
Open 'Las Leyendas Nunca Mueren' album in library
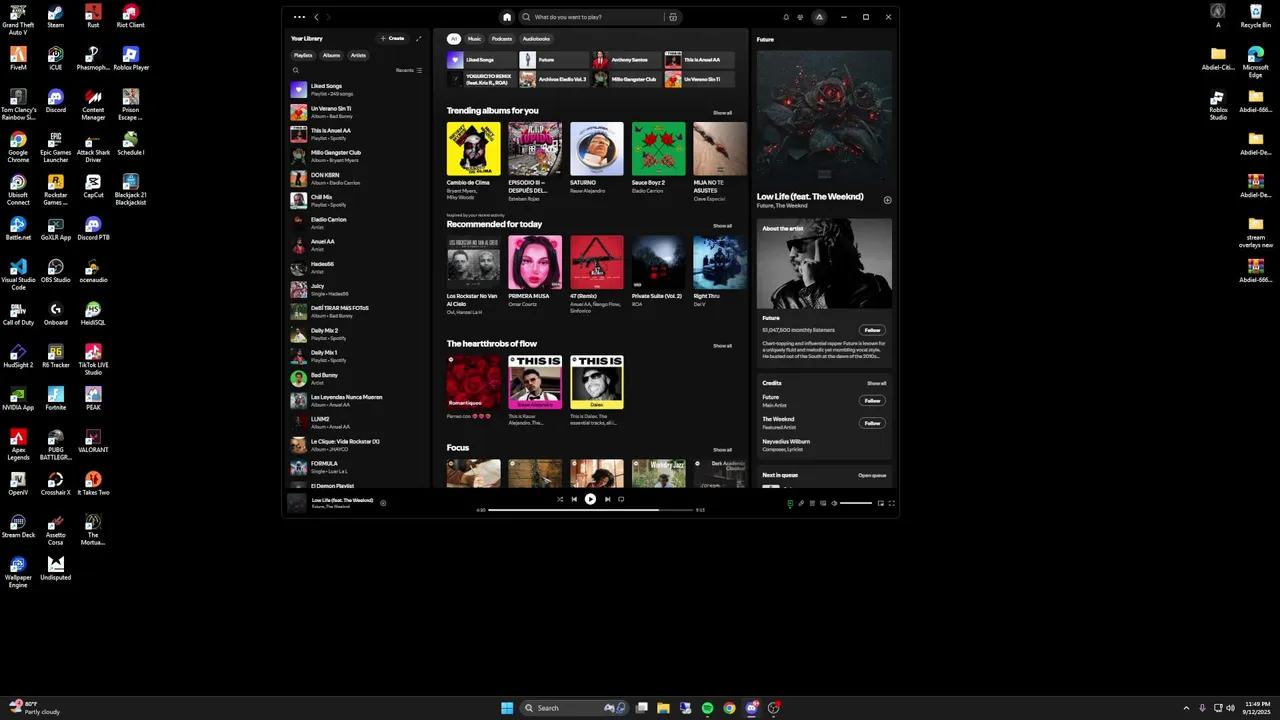[357, 400]
